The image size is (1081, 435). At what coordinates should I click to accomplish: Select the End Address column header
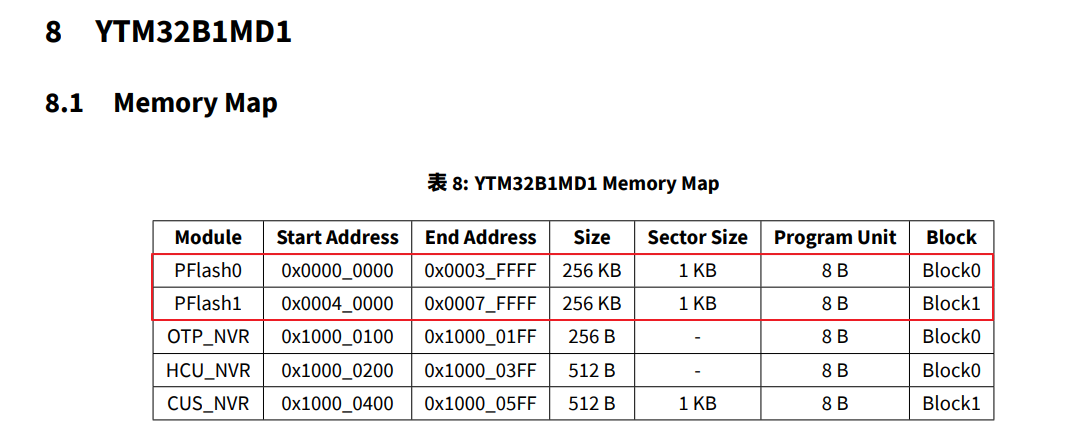tap(481, 237)
